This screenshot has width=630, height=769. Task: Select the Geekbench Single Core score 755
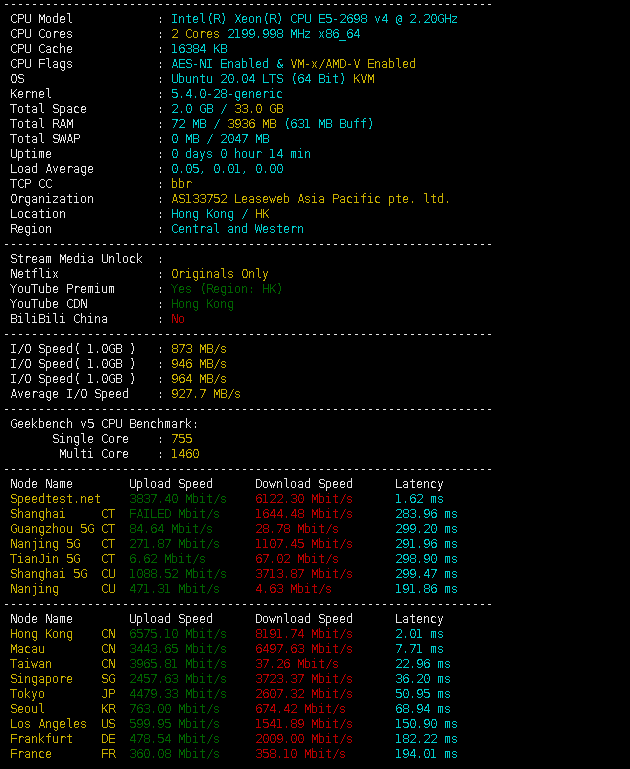click(181, 439)
